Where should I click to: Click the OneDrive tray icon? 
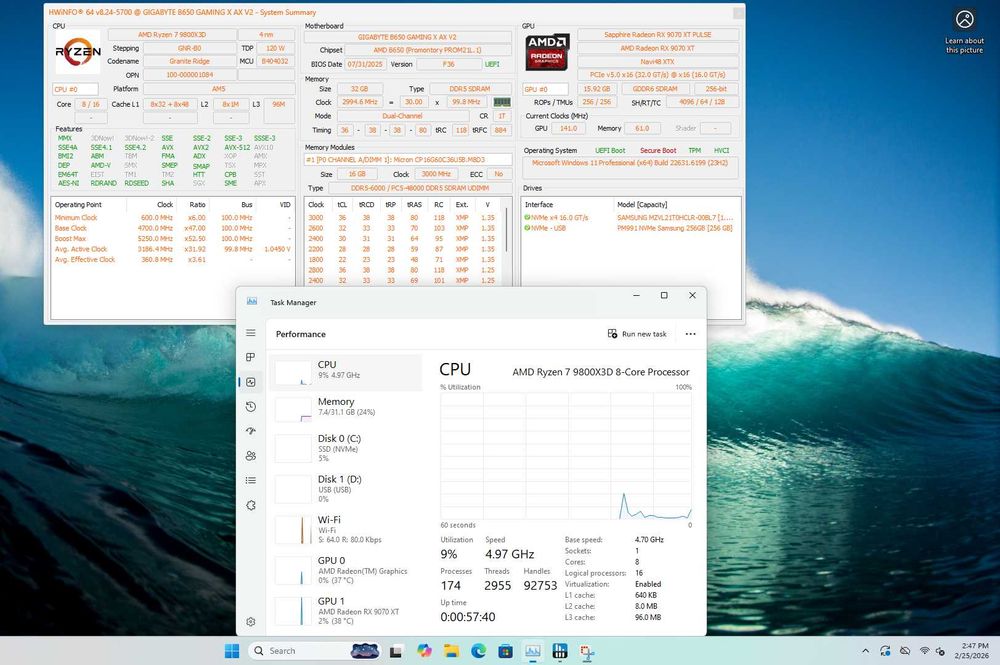[x=905, y=651]
